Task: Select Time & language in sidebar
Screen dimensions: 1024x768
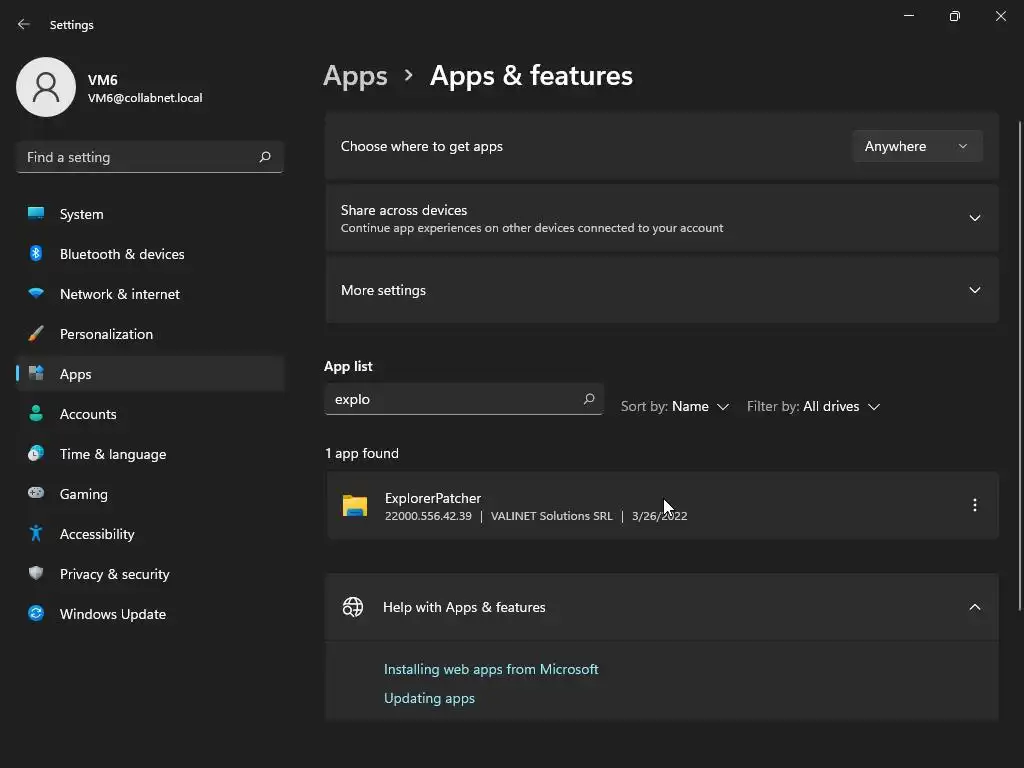Action: (112, 454)
